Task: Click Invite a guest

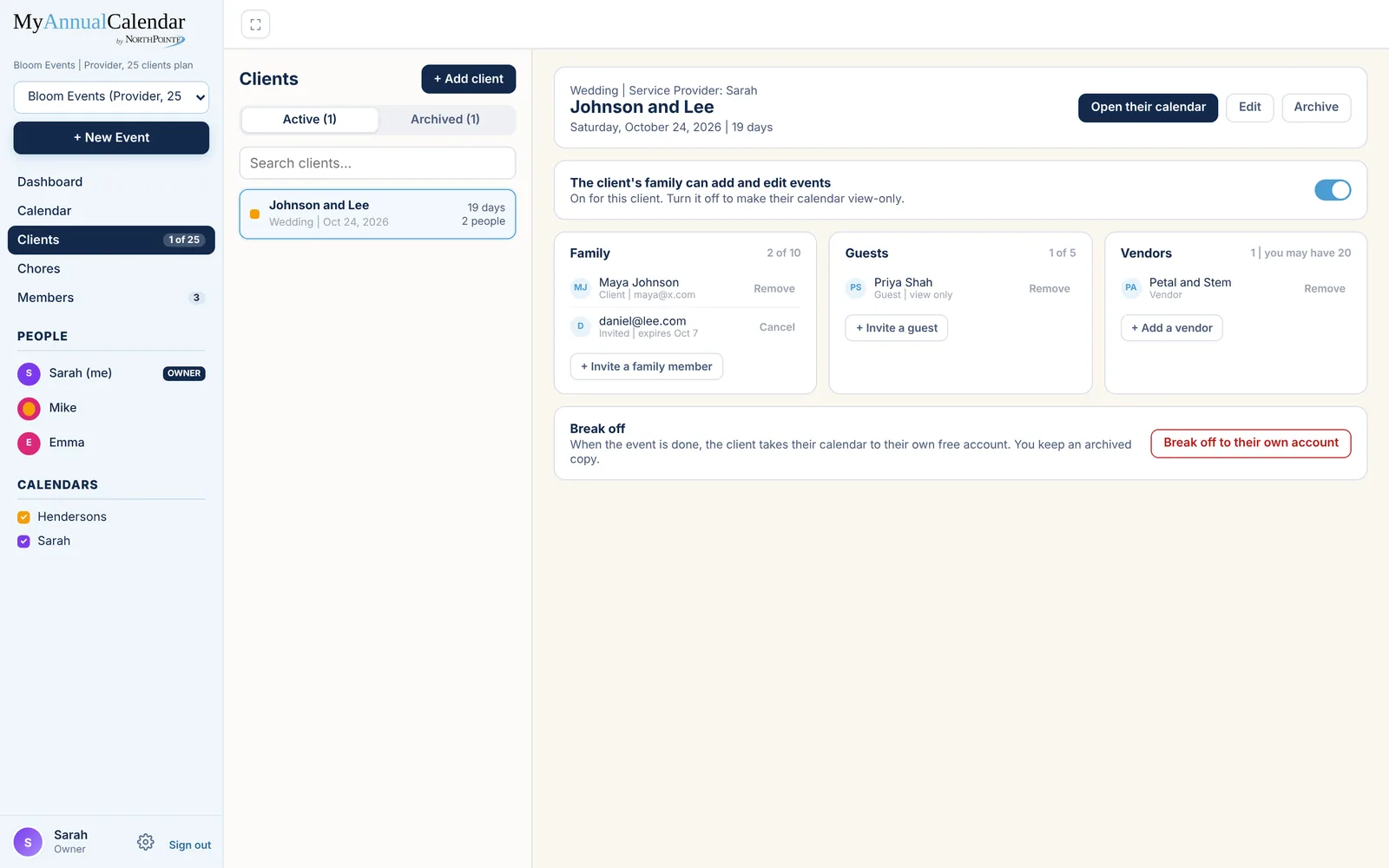Action: [x=896, y=328]
